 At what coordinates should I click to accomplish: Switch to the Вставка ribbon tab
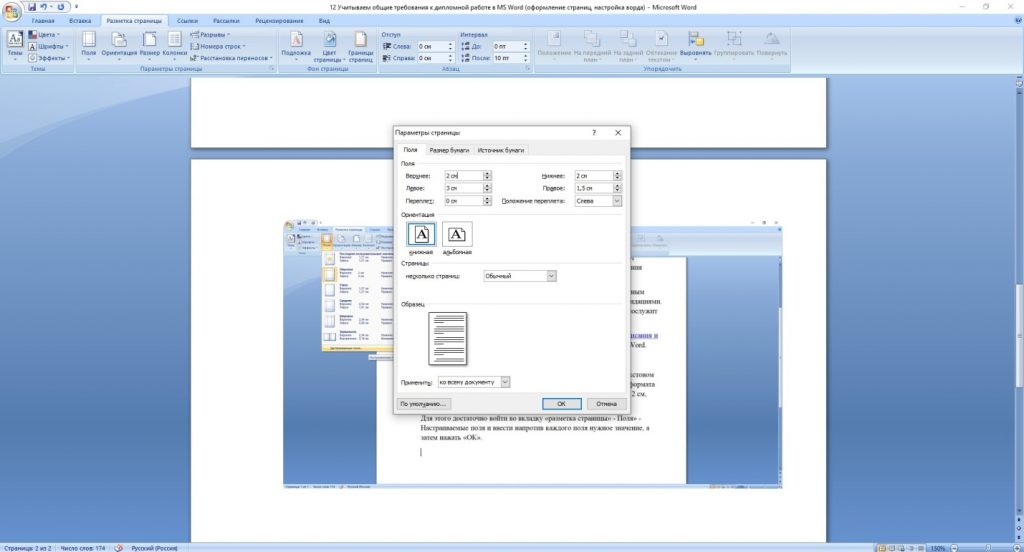coord(80,21)
